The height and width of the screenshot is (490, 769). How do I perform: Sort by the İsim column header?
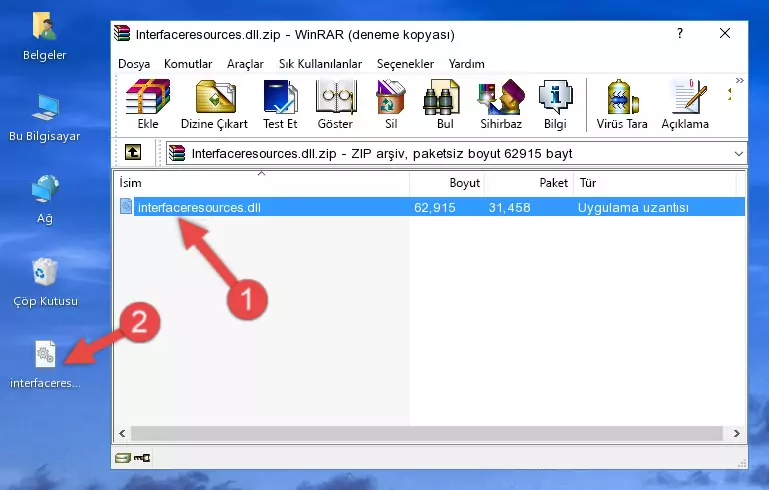coord(262,183)
